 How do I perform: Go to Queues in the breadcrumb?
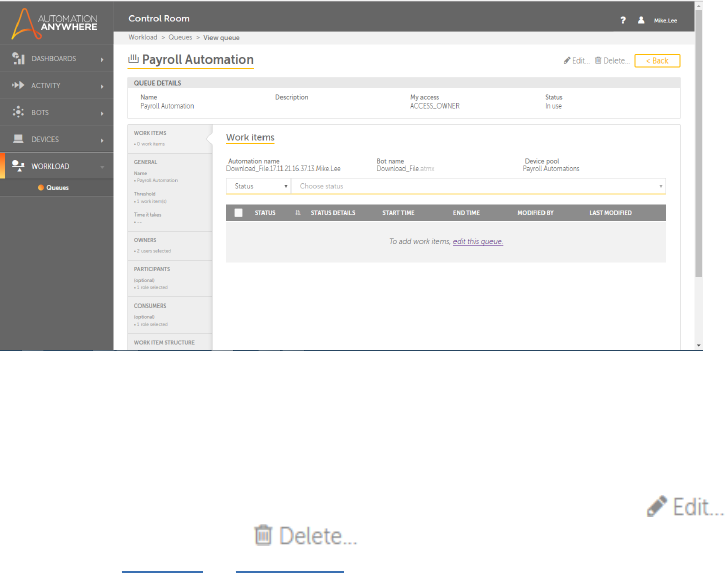180,37
